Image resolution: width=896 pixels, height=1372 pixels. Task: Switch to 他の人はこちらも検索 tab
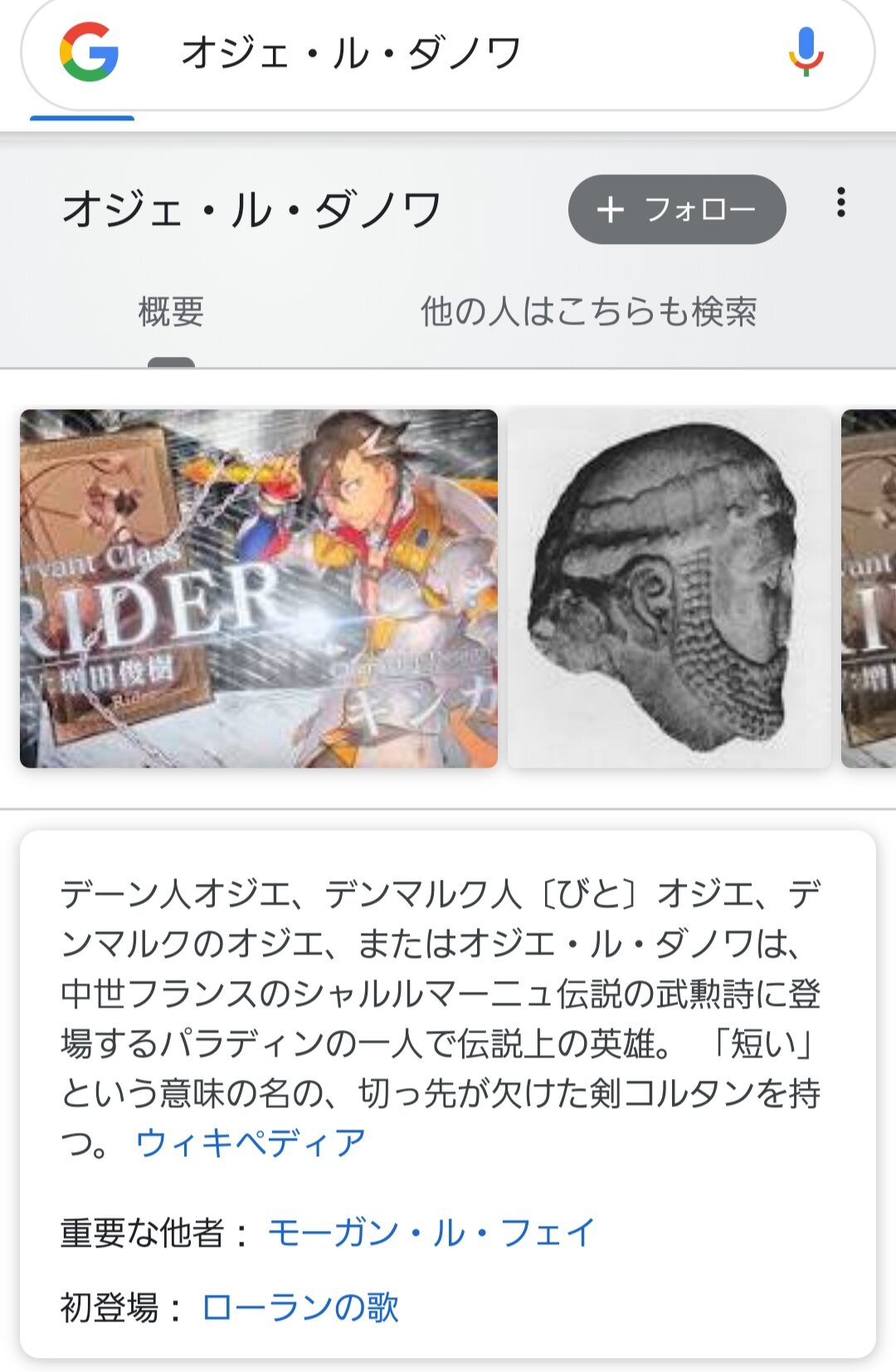pos(588,312)
